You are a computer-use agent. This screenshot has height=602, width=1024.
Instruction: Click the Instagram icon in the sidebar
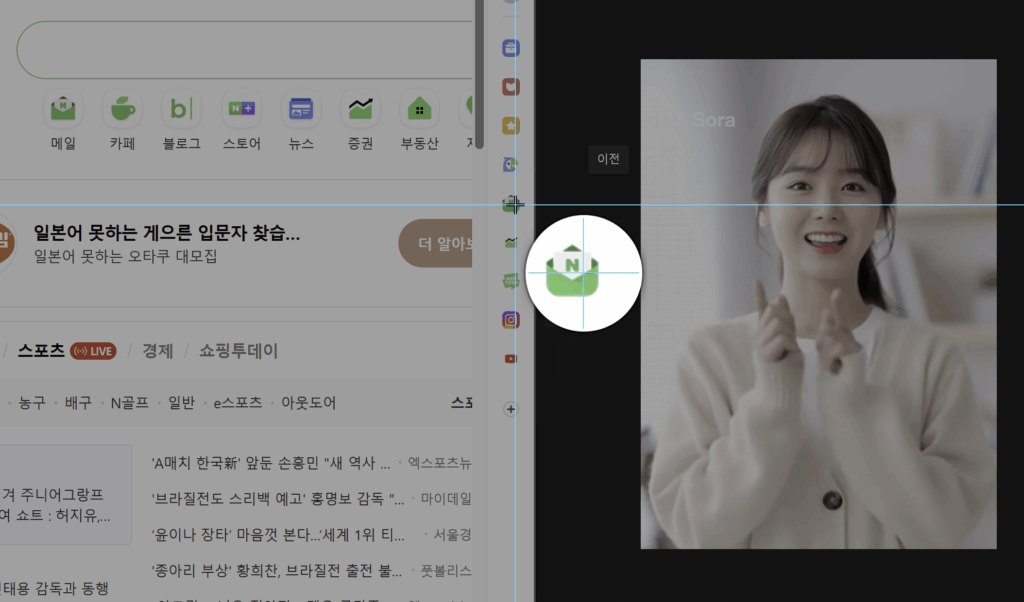pos(511,320)
